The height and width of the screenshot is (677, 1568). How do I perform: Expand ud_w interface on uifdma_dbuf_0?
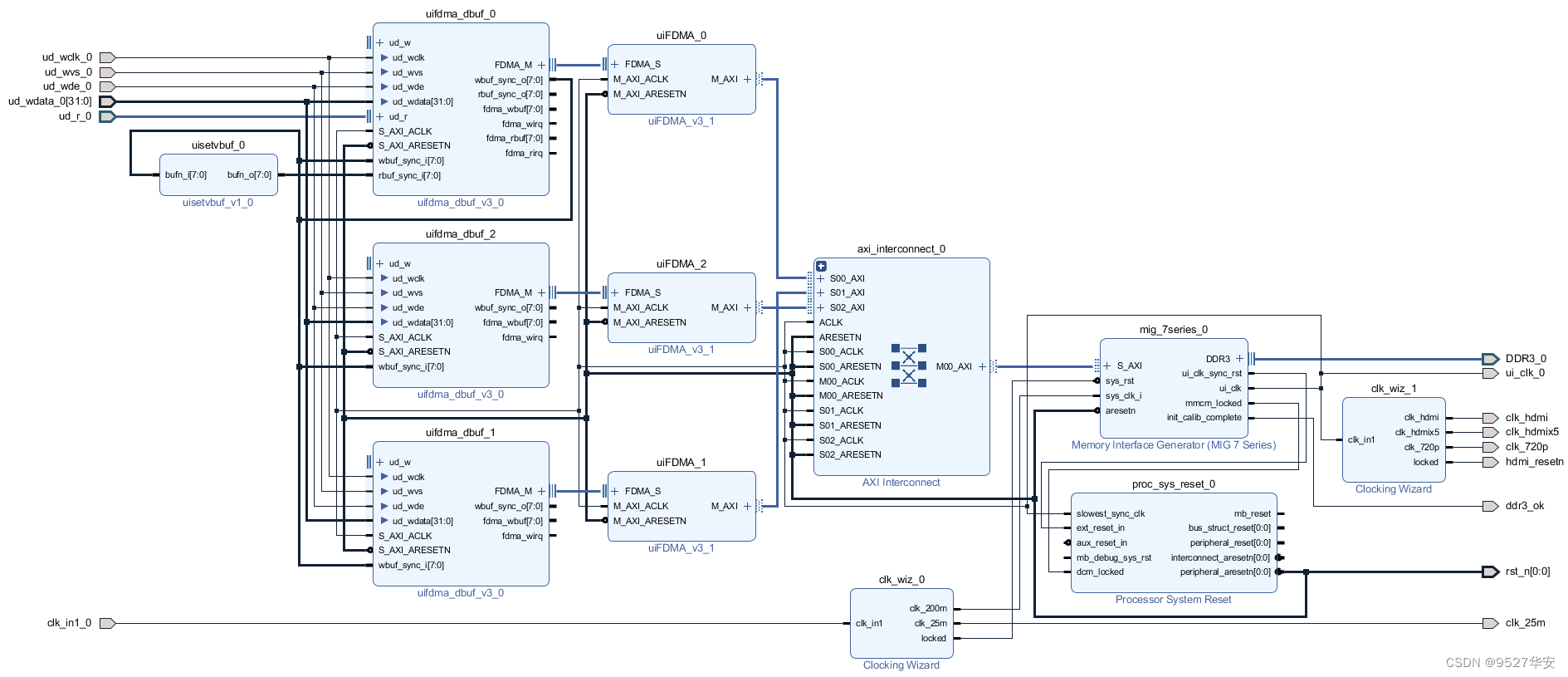tap(380, 42)
